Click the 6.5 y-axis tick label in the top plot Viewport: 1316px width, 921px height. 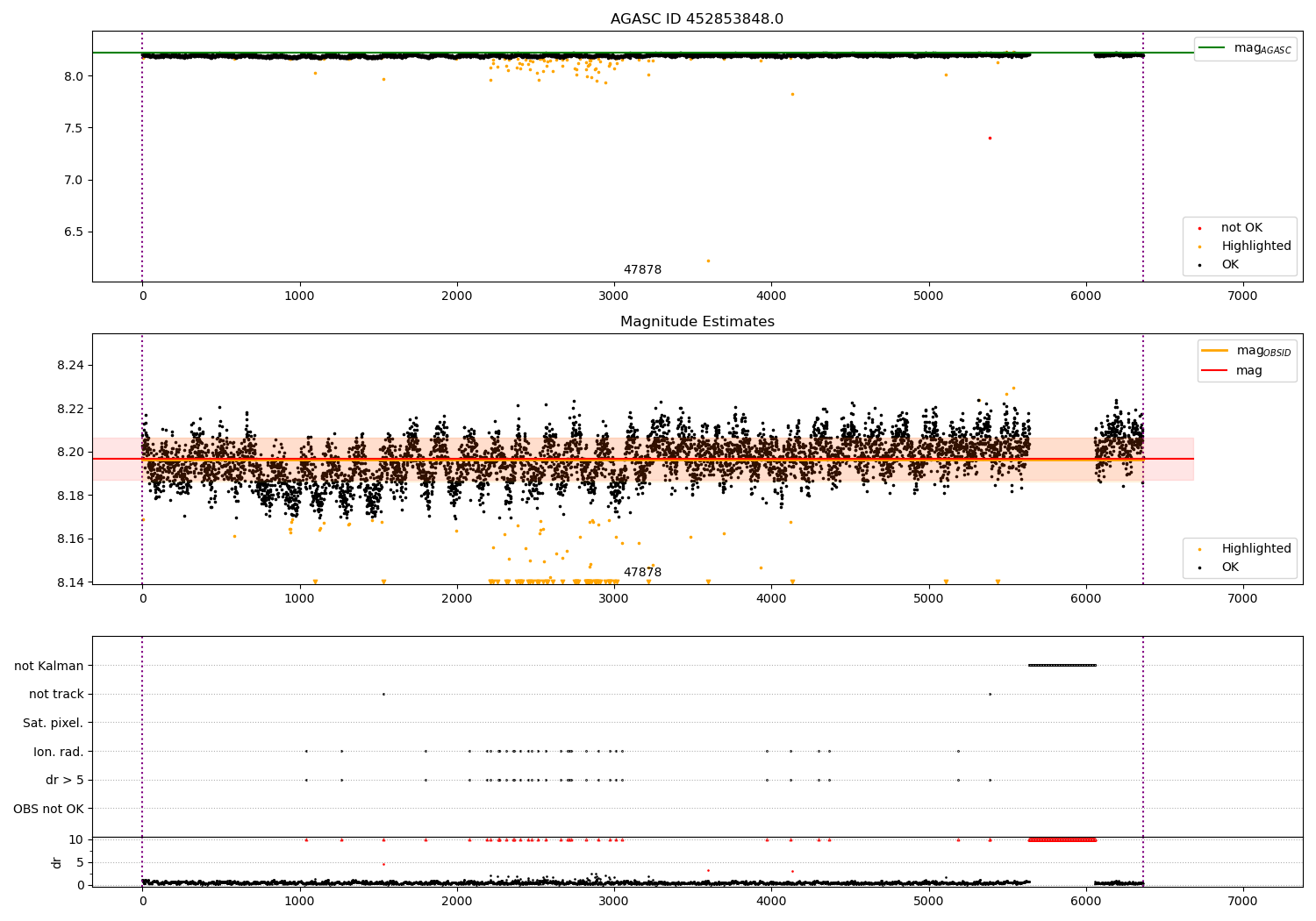(x=74, y=232)
